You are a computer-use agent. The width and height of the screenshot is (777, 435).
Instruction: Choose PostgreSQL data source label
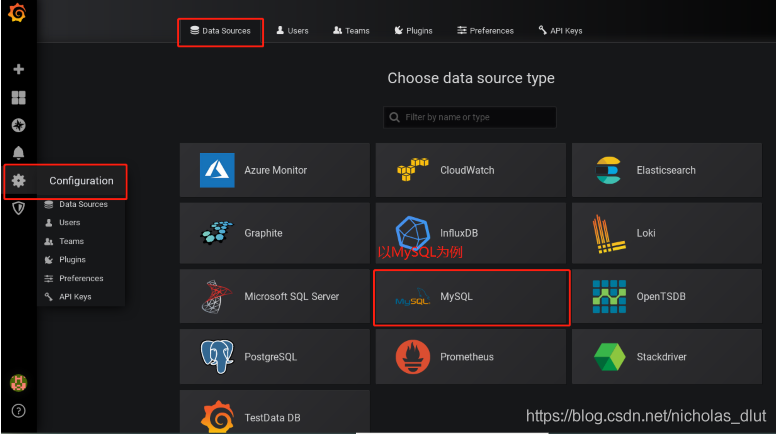(271, 357)
